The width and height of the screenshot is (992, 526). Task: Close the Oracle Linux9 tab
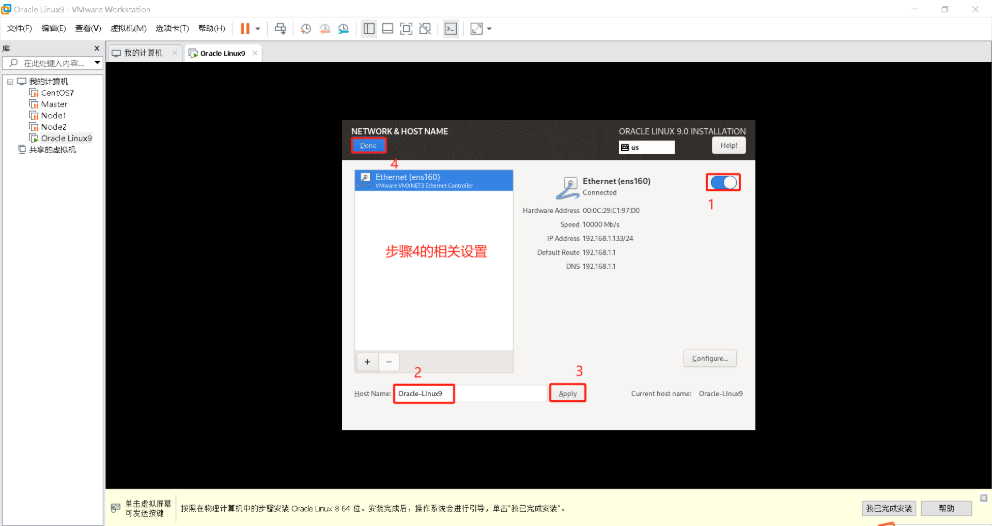255,53
